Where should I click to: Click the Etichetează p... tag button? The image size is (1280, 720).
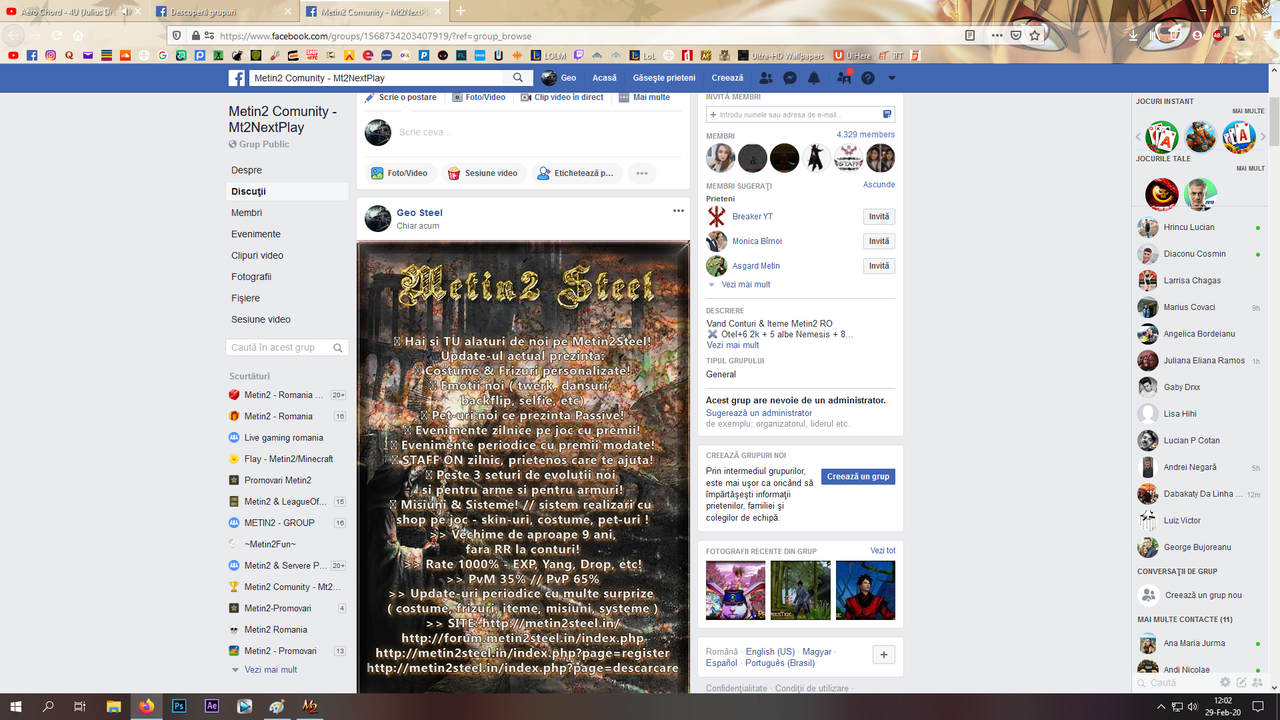coord(576,173)
